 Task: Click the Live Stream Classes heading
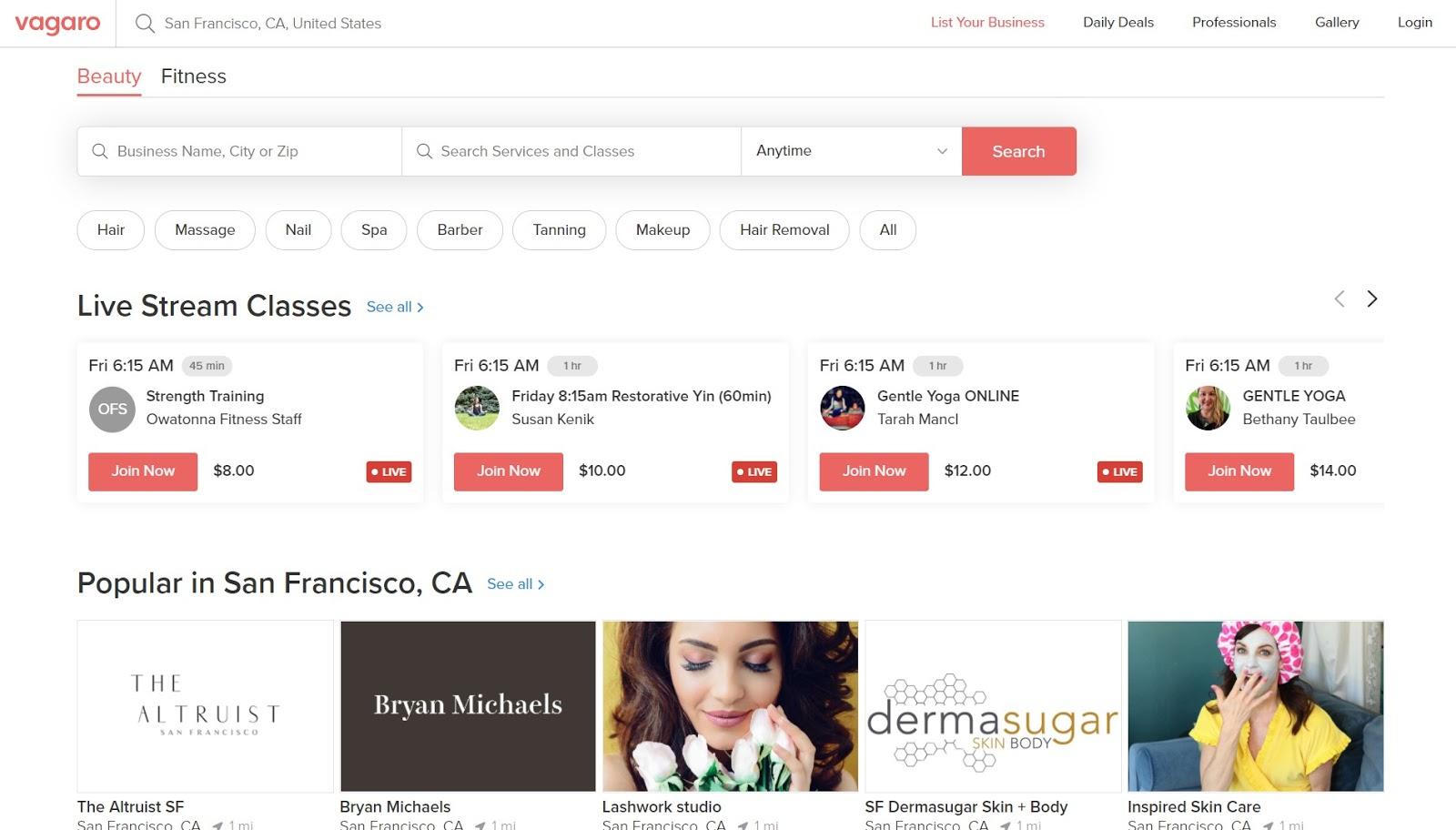pos(214,307)
